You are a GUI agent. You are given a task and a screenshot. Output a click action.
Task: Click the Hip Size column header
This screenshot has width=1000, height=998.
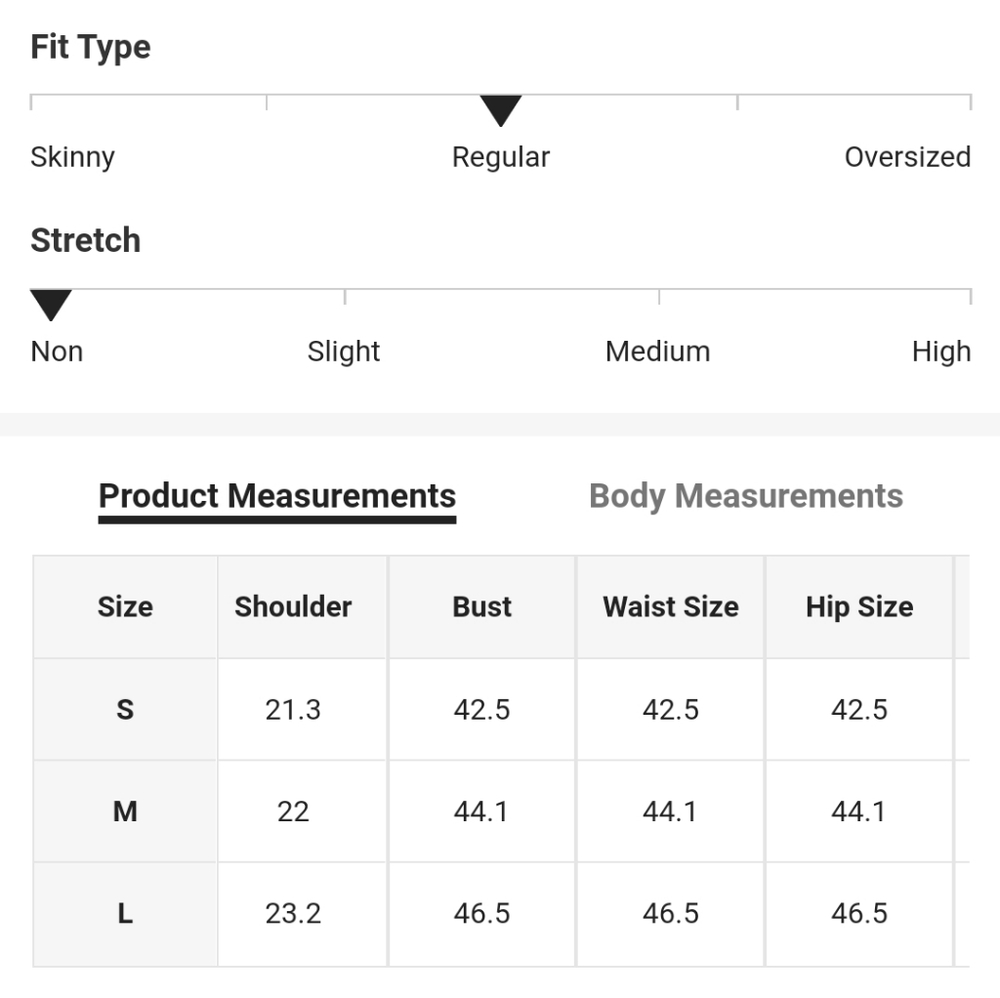pyautogui.click(x=859, y=607)
